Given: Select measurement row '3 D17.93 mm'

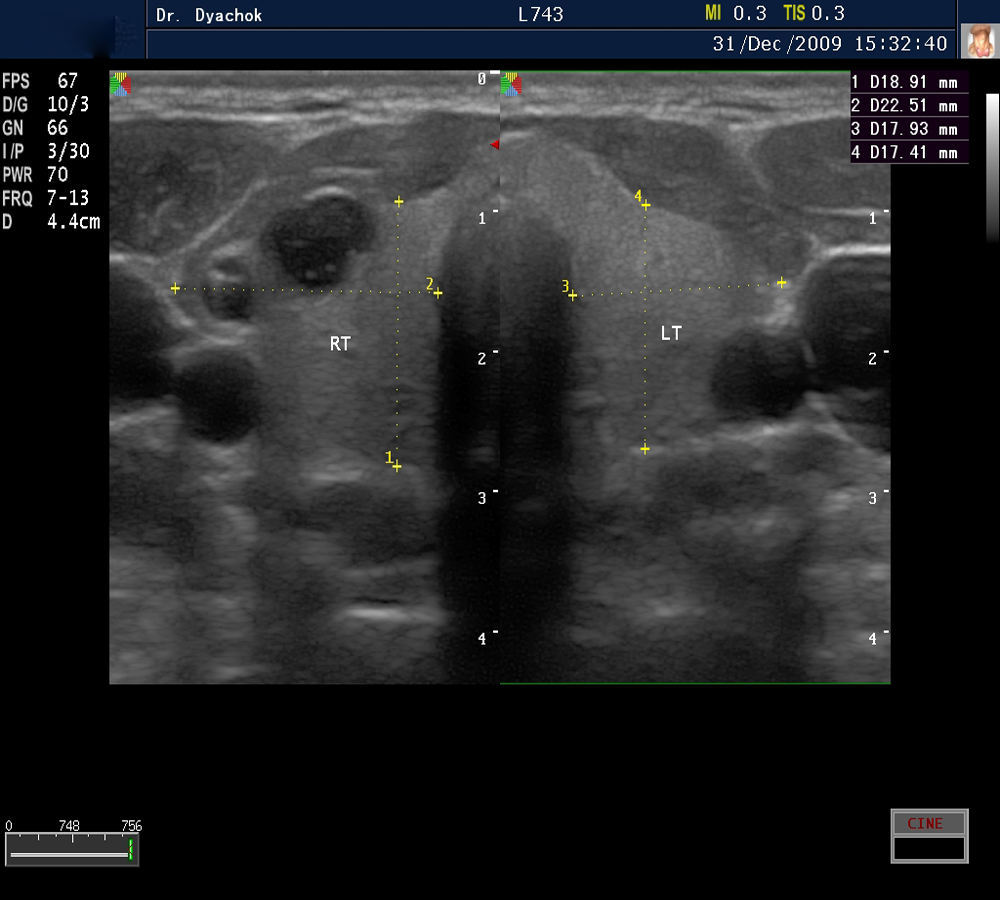Looking at the screenshot, I should point(909,129).
